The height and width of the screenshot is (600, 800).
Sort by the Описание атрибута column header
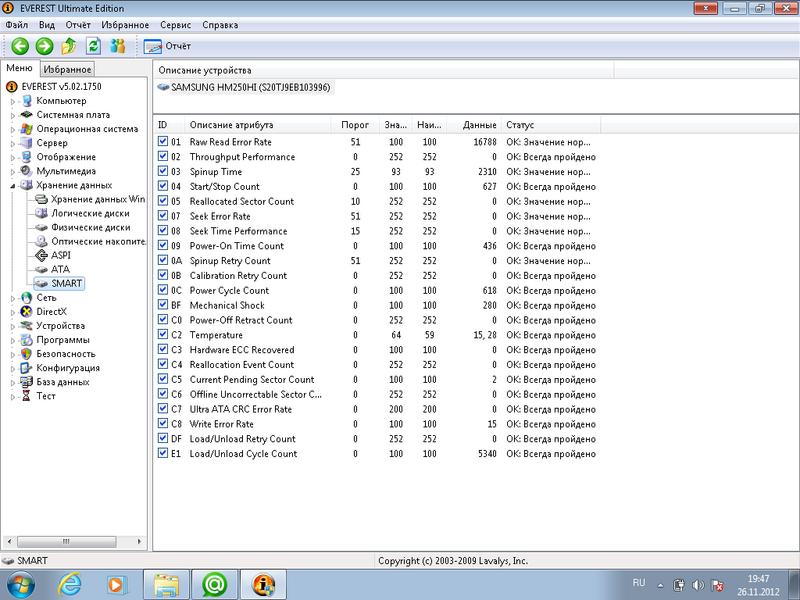[x=258, y=125]
